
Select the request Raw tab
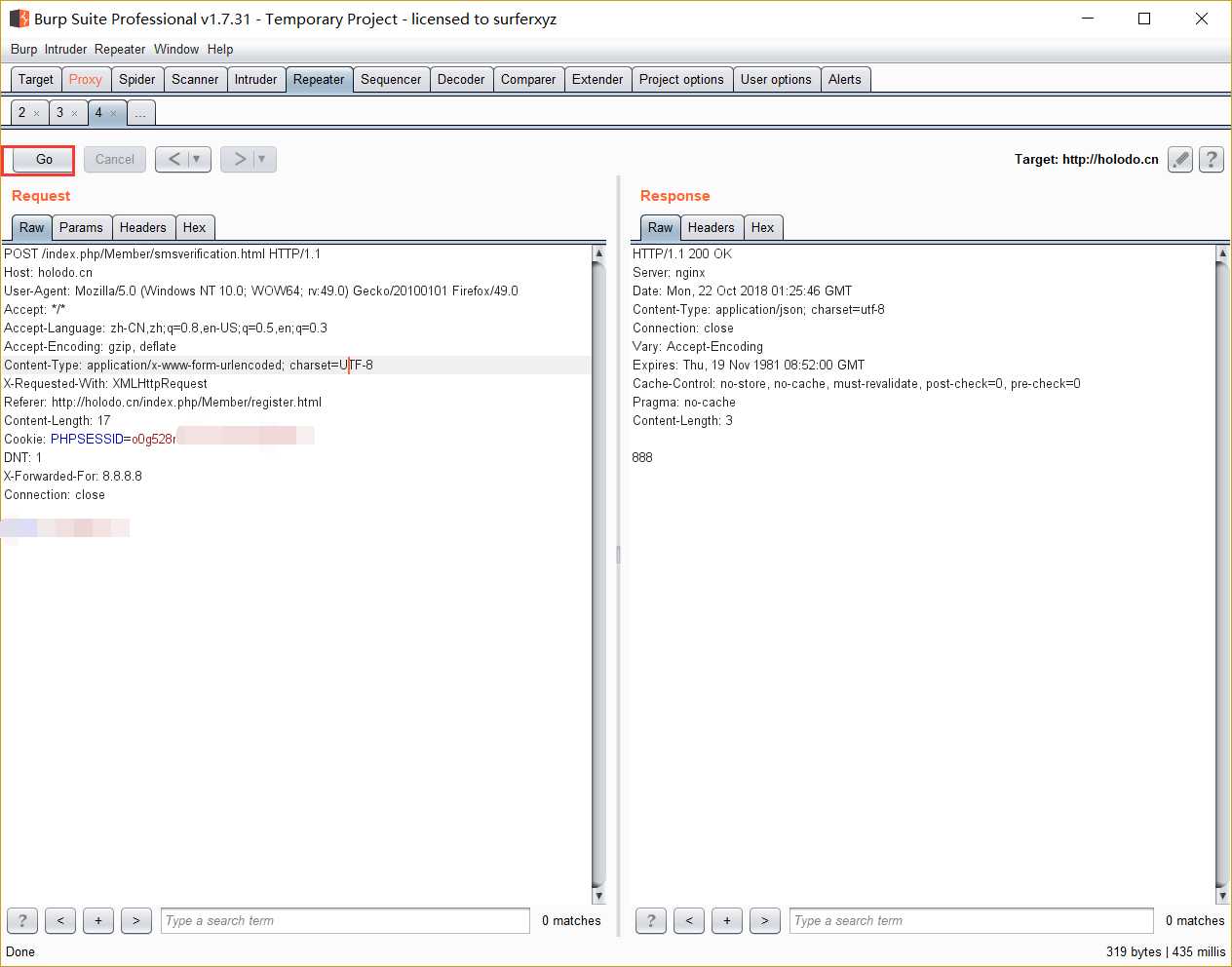(x=32, y=227)
